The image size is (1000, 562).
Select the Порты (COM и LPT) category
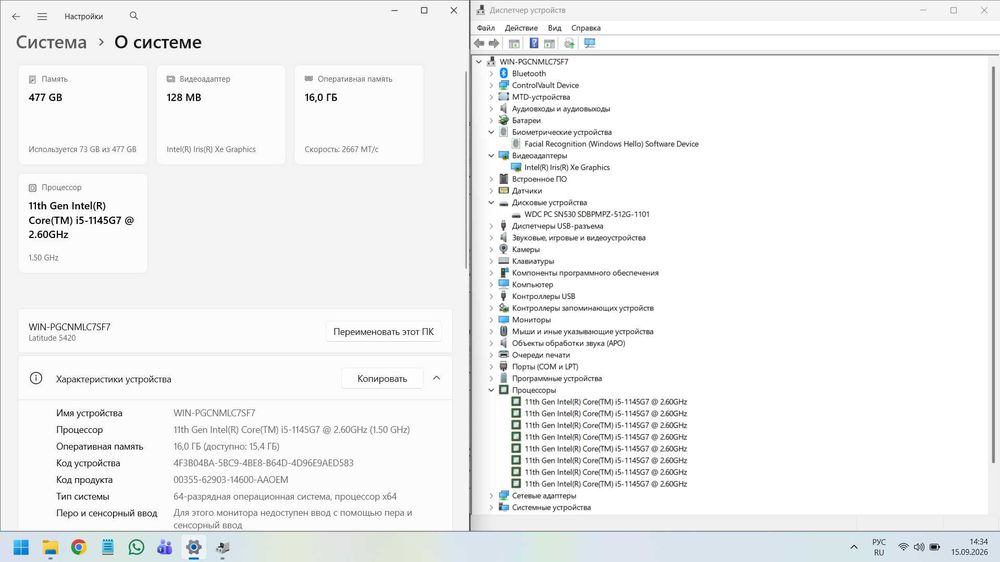coord(545,367)
